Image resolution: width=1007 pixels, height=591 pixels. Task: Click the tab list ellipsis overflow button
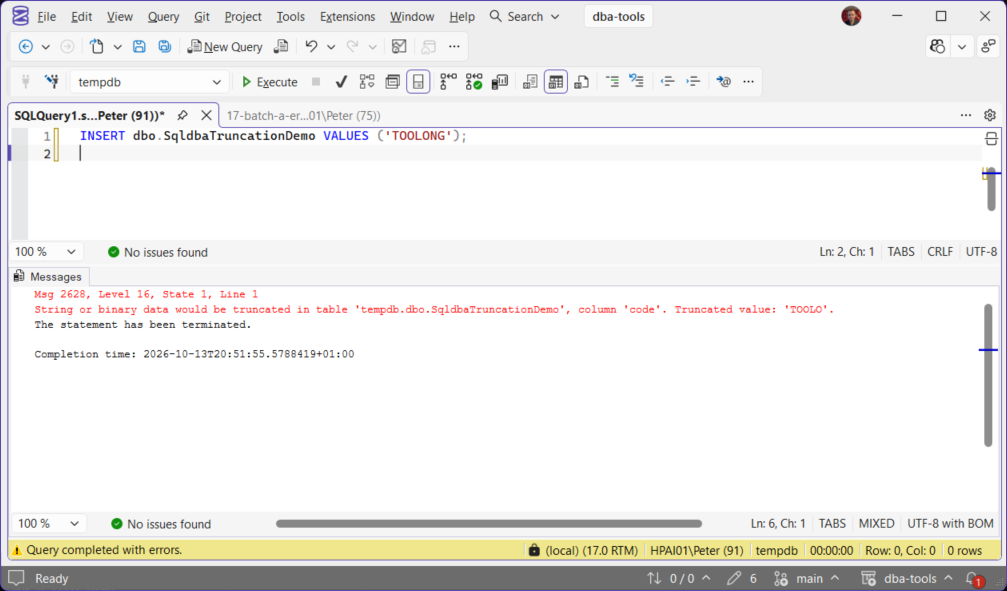click(x=966, y=115)
